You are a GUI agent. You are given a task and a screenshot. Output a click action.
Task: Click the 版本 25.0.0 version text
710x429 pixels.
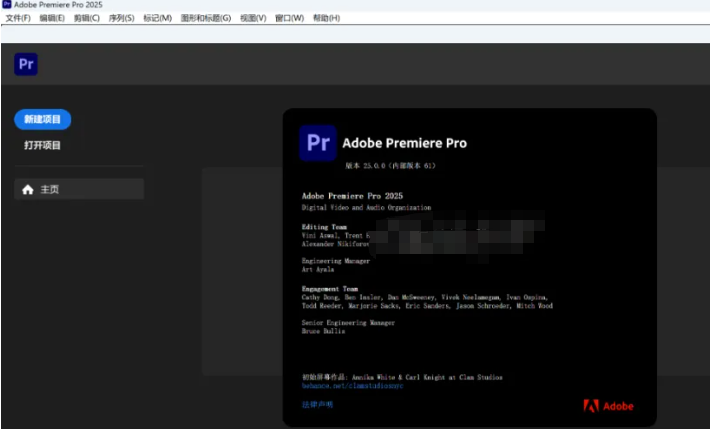(x=390, y=166)
